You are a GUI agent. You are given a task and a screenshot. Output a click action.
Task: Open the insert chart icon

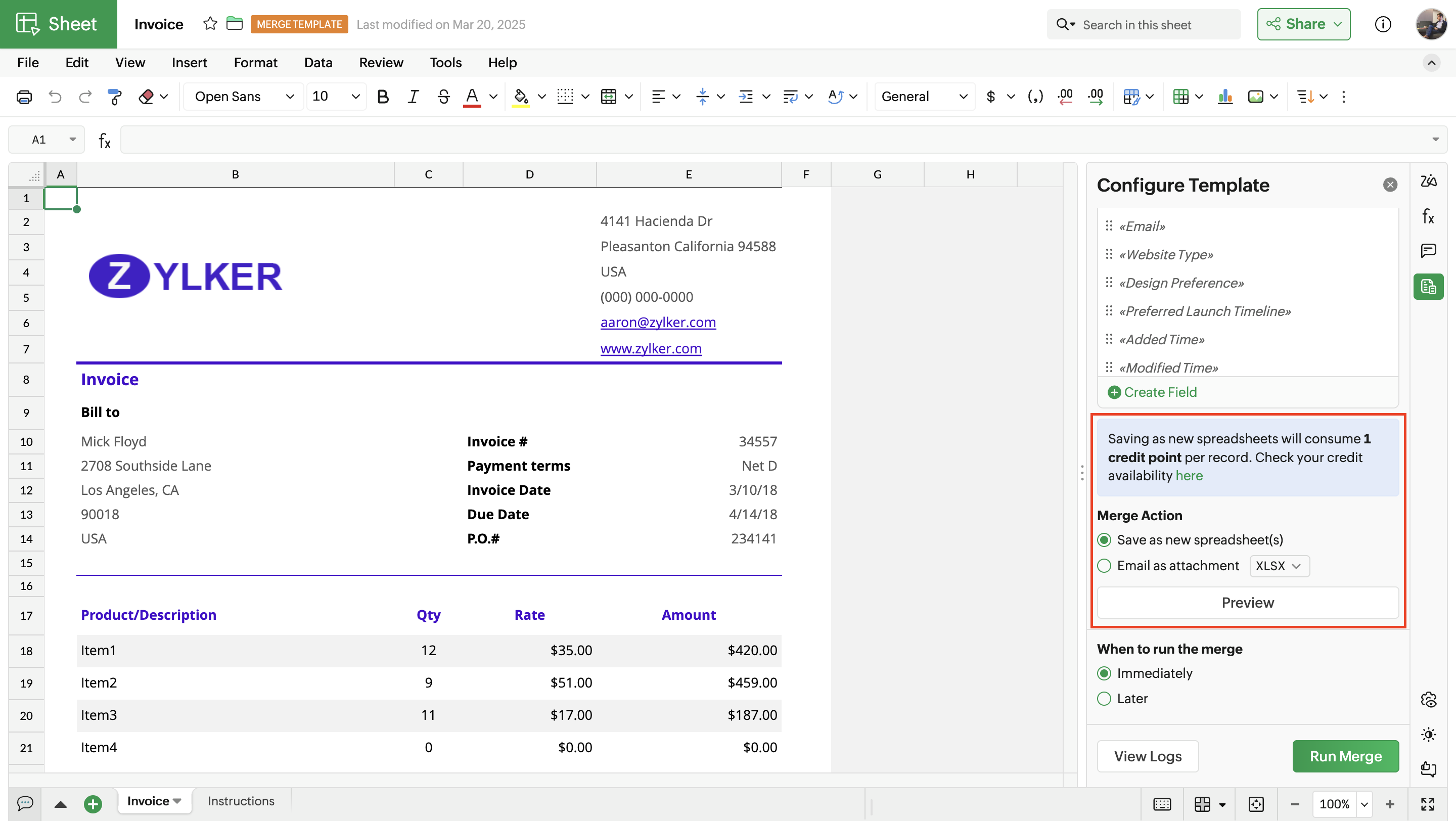[x=1225, y=97]
